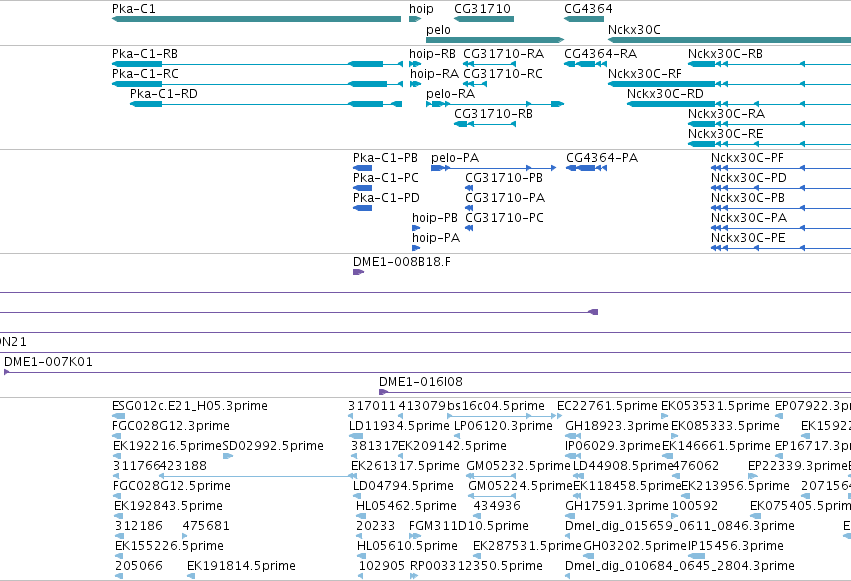Click hoip-PA protein label

(x=436, y=238)
